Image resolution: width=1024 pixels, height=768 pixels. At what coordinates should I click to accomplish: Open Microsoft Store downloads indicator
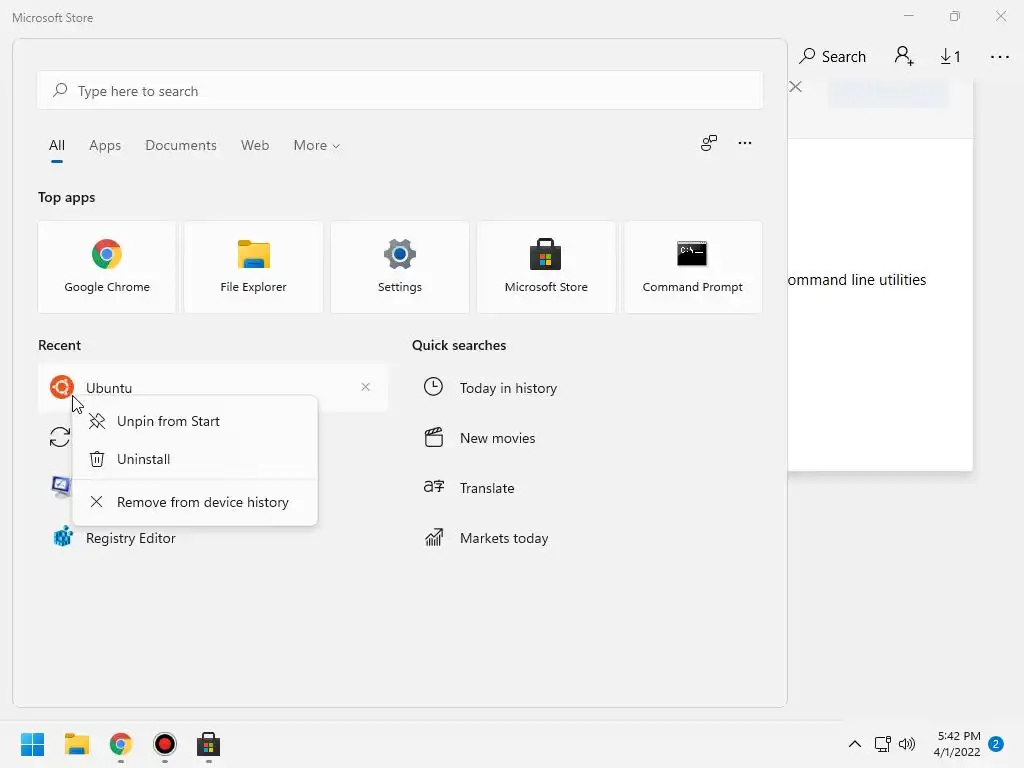pos(950,57)
